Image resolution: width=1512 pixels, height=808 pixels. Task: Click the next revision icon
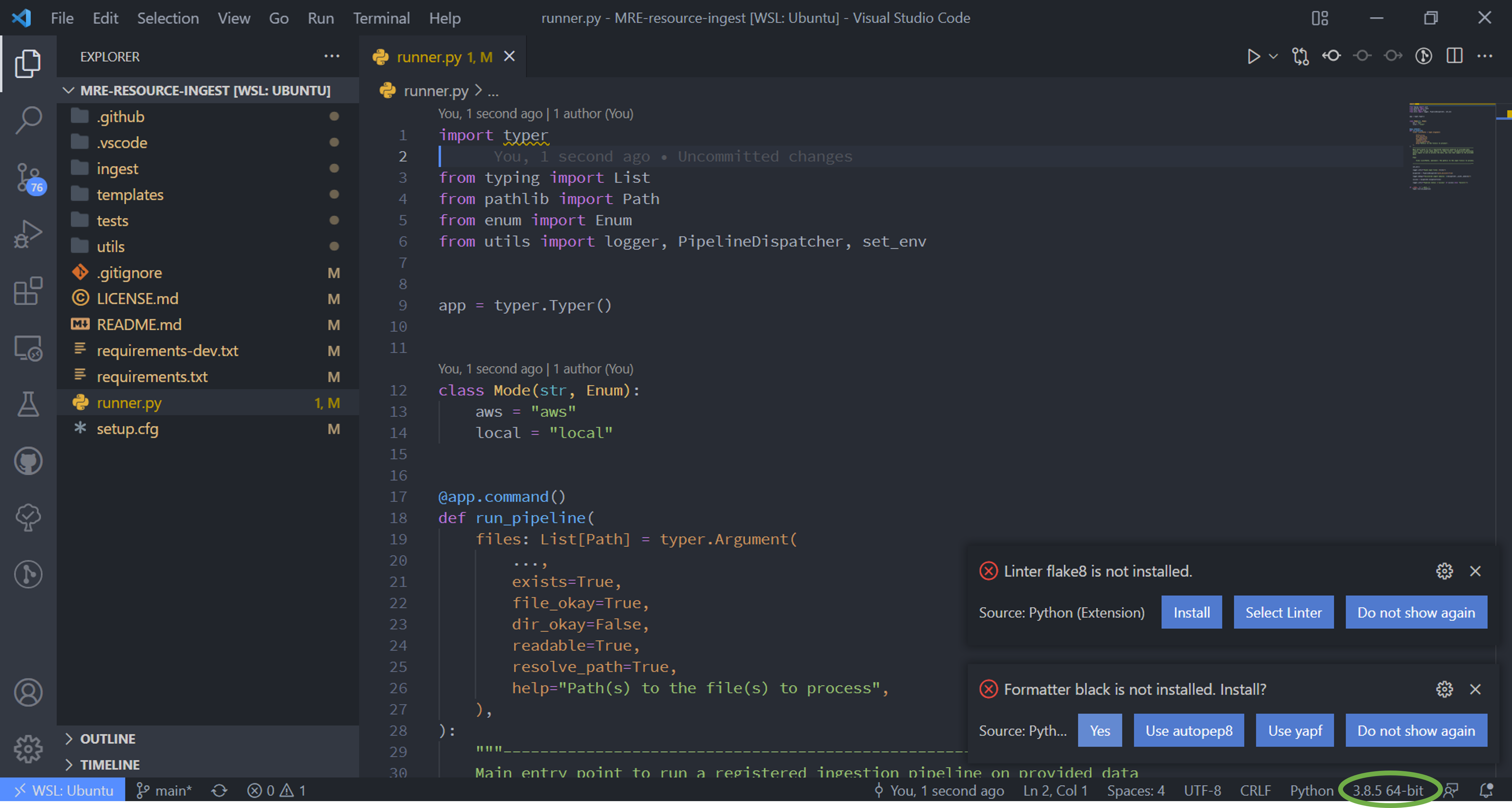coord(1393,56)
